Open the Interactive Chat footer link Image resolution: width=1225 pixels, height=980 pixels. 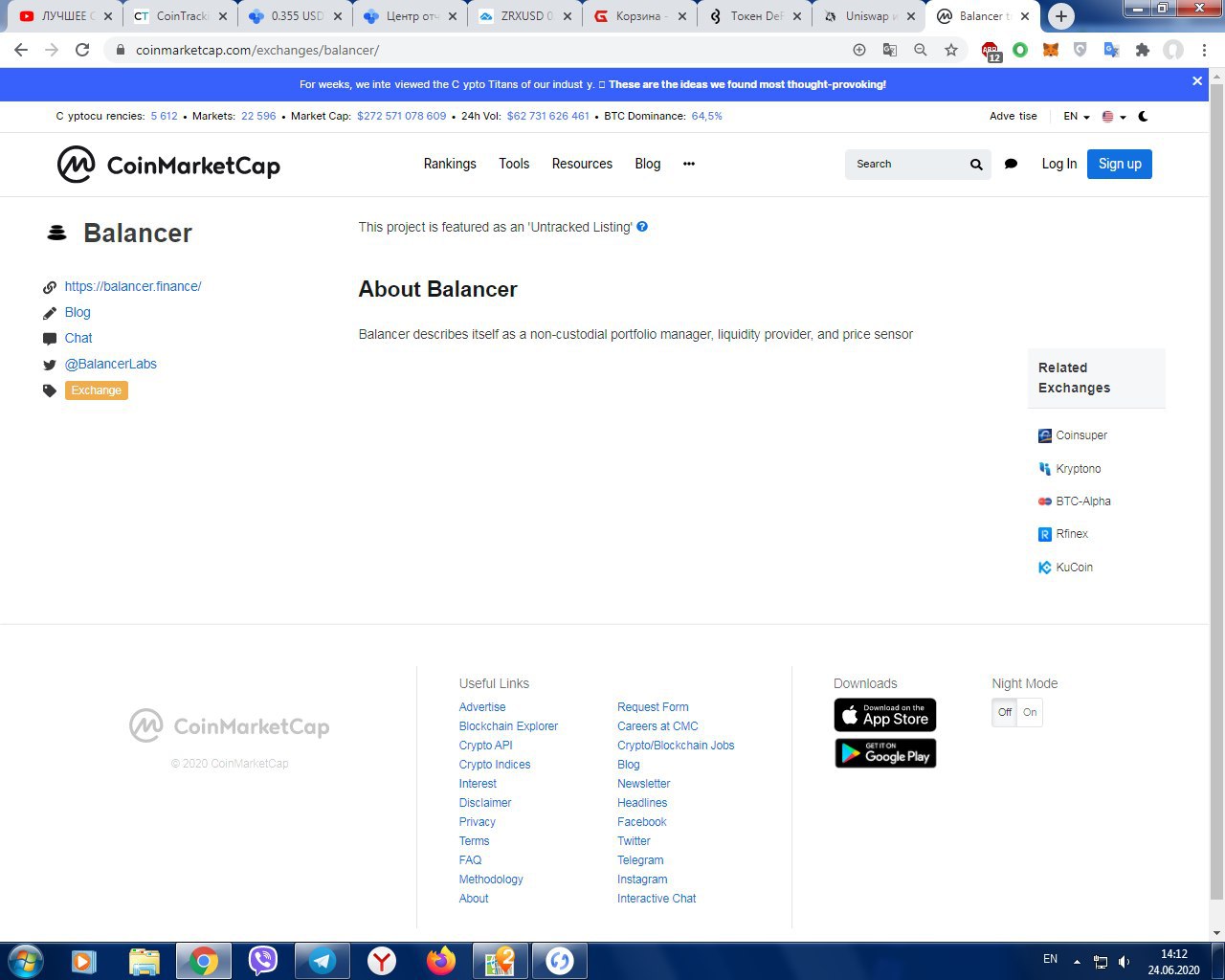[657, 899]
